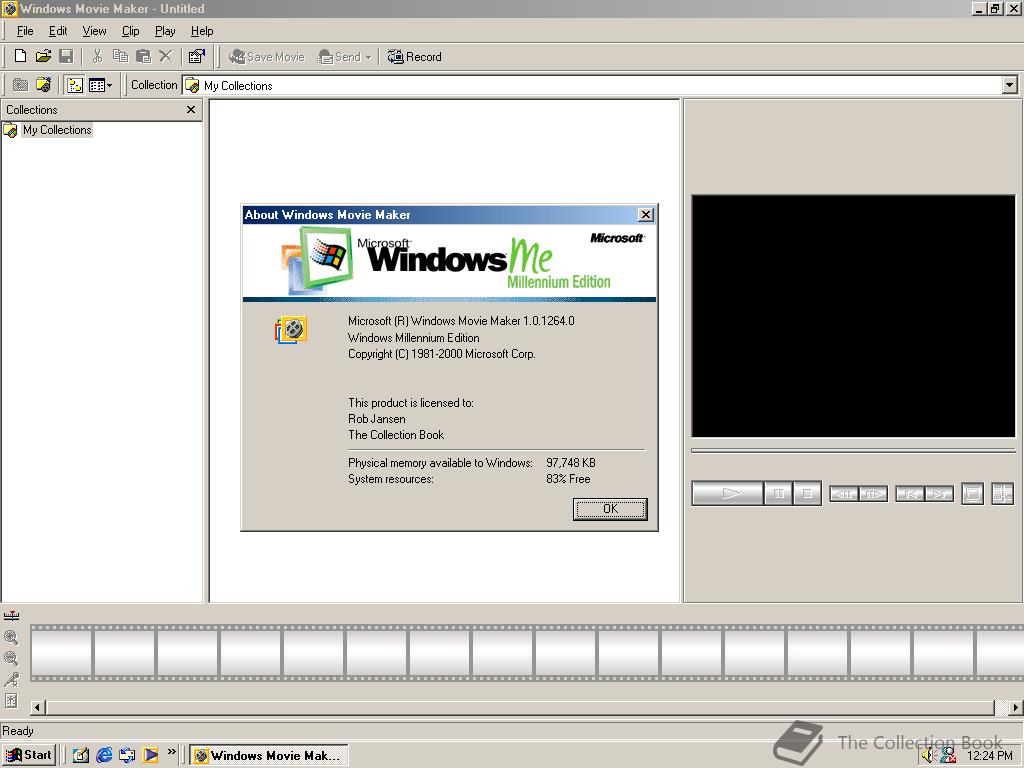Click the Back skip button
Screen dimensions: 1024x768
pyautogui.click(x=910, y=494)
